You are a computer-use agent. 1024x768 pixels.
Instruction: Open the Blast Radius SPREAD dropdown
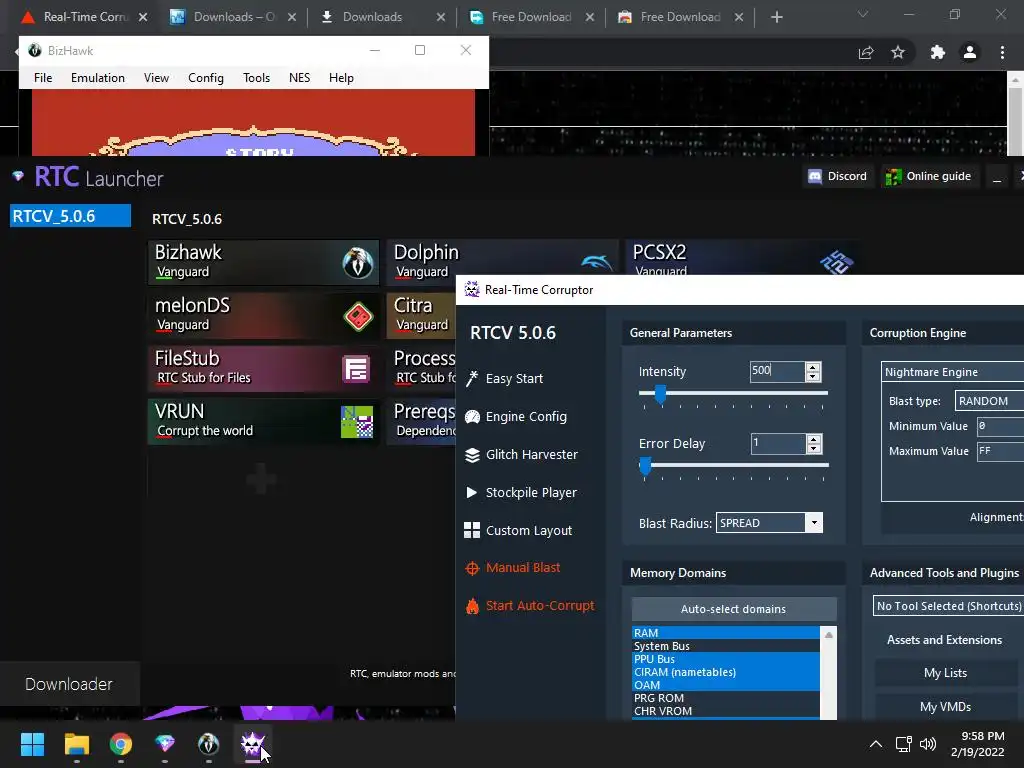[814, 522]
